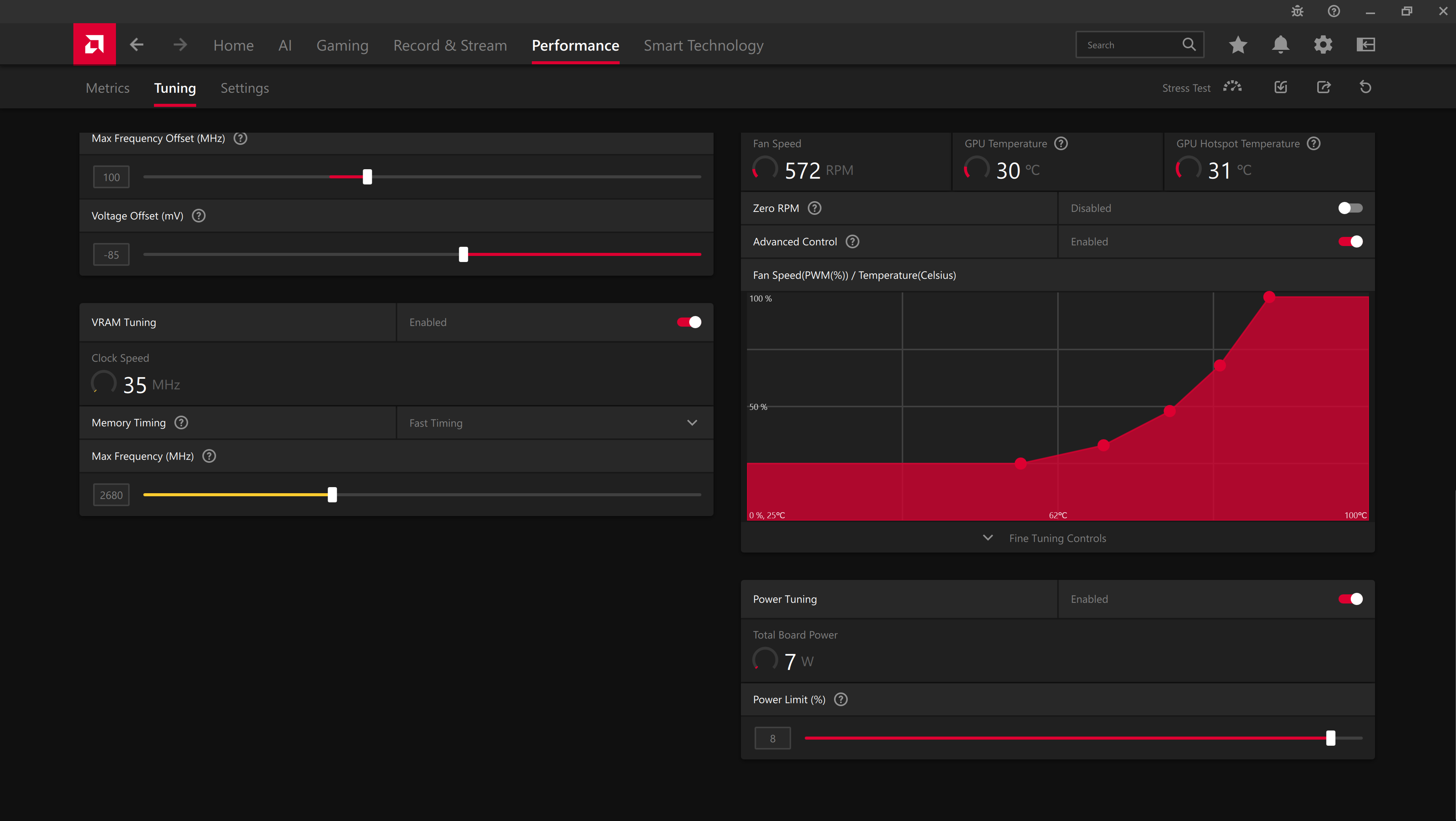This screenshot has height=821, width=1456.
Task: Expand Fine Tuning Controls
Action: coord(1057,538)
